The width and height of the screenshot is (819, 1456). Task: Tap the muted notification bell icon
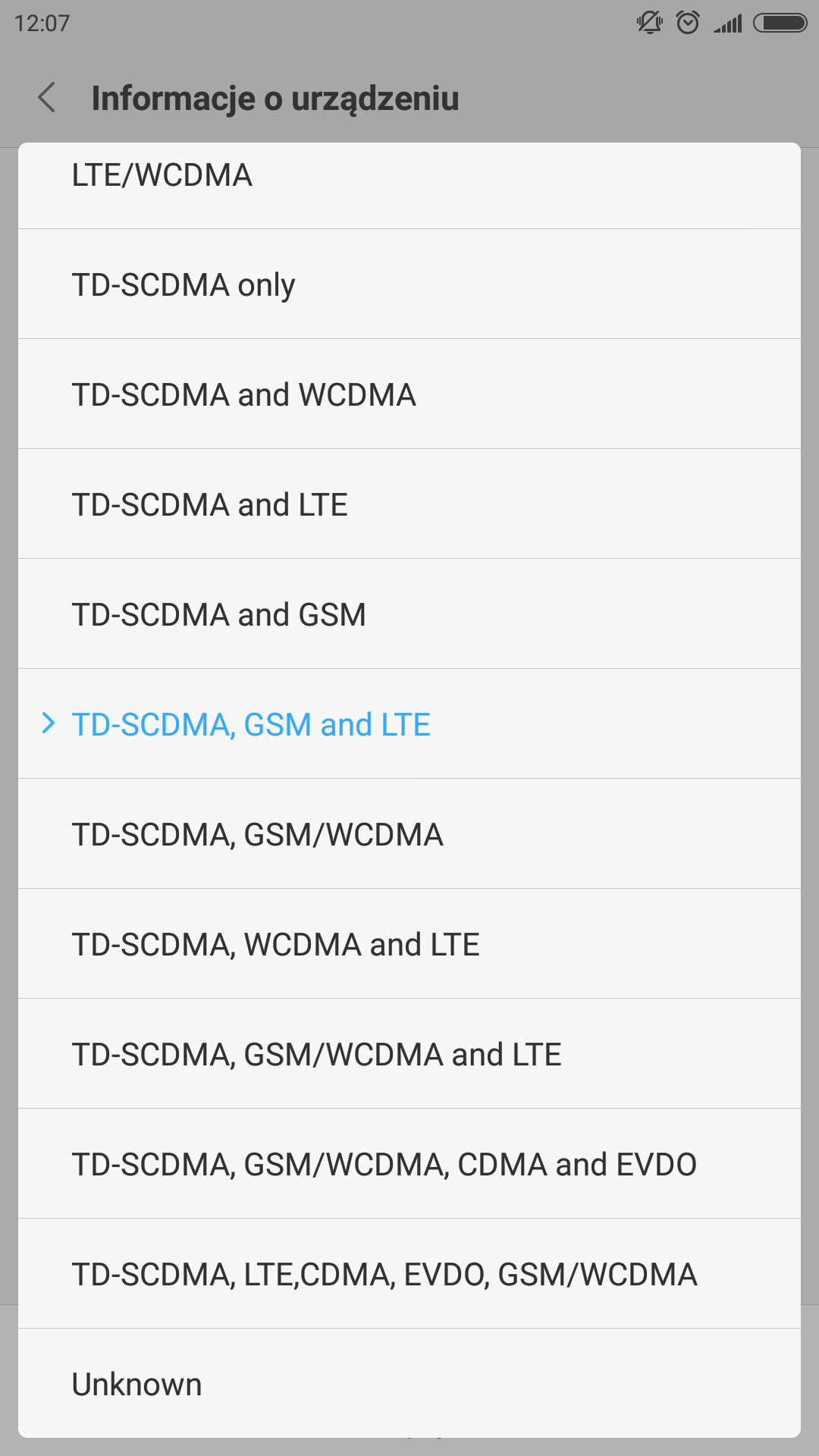point(649,23)
